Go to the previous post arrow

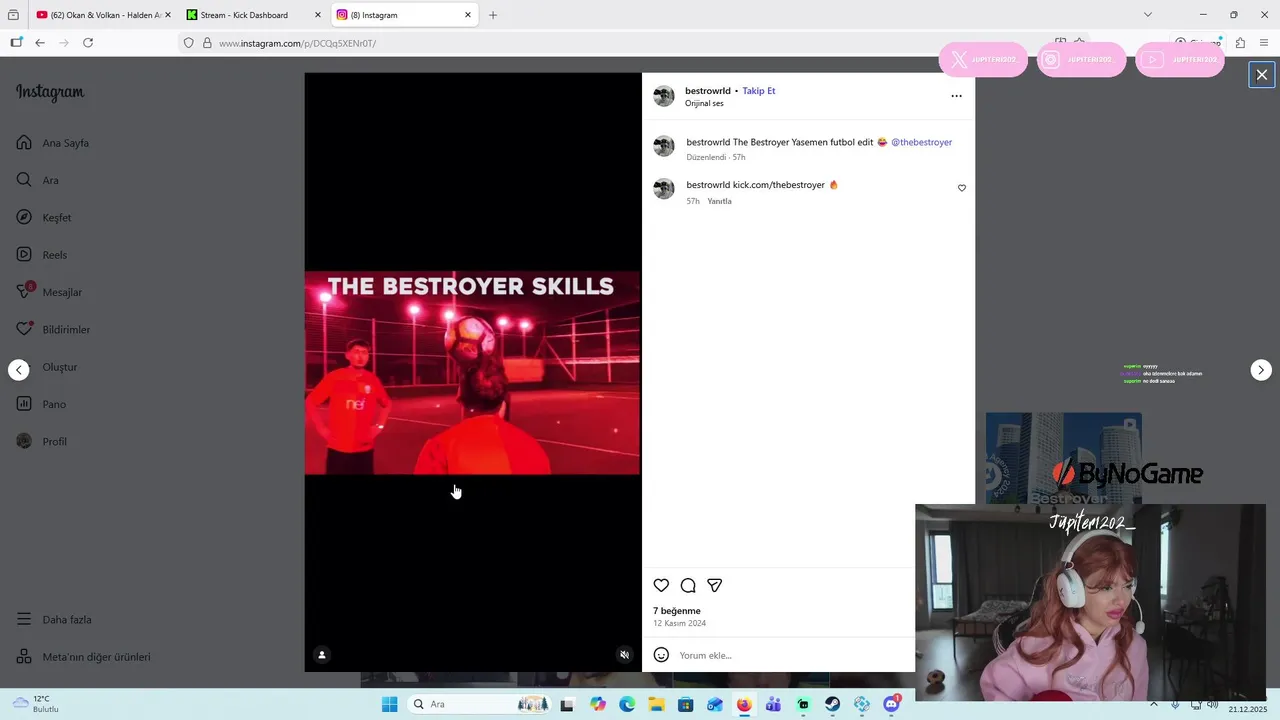click(19, 370)
